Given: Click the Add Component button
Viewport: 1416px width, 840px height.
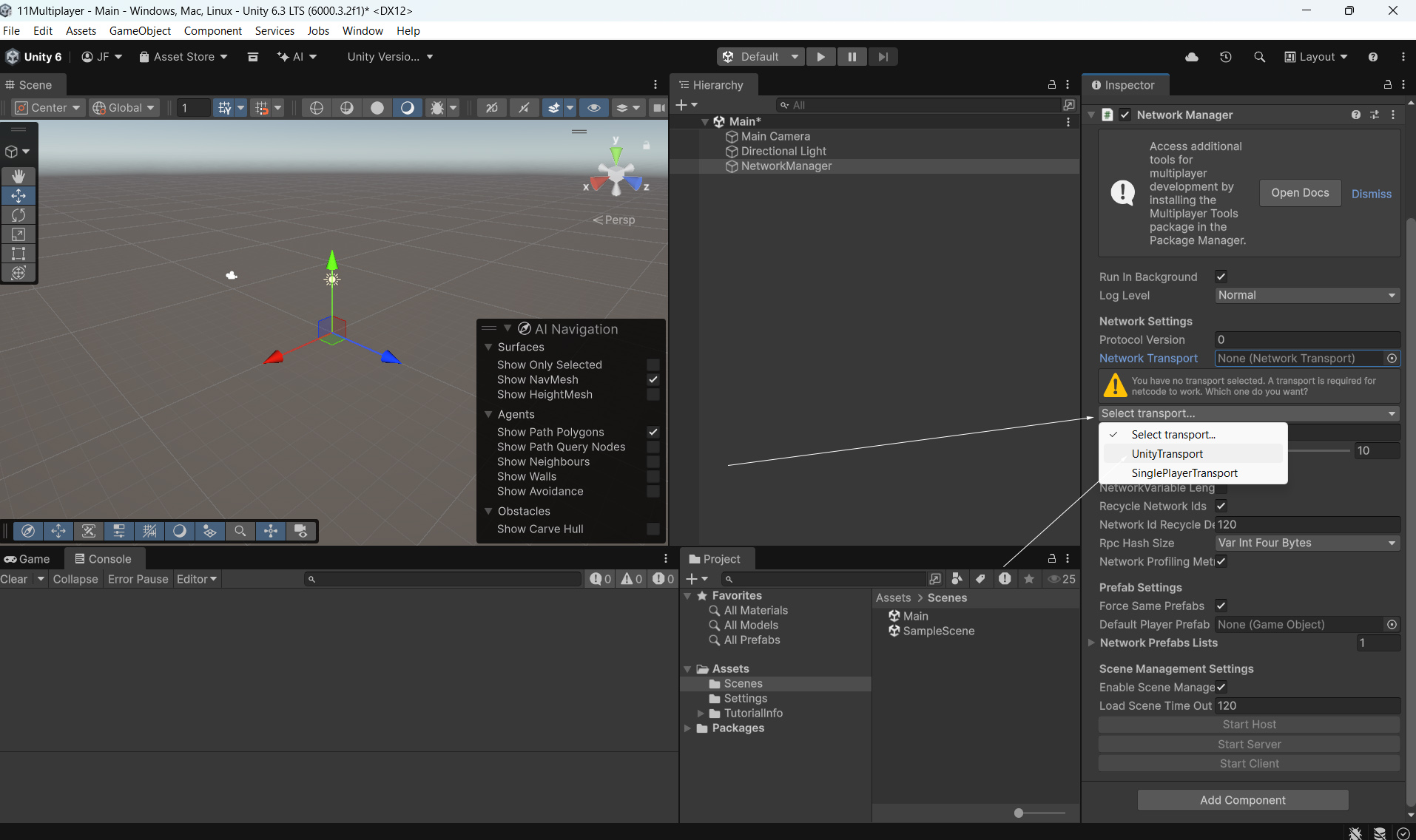Looking at the screenshot, I should coord(1242,800).
